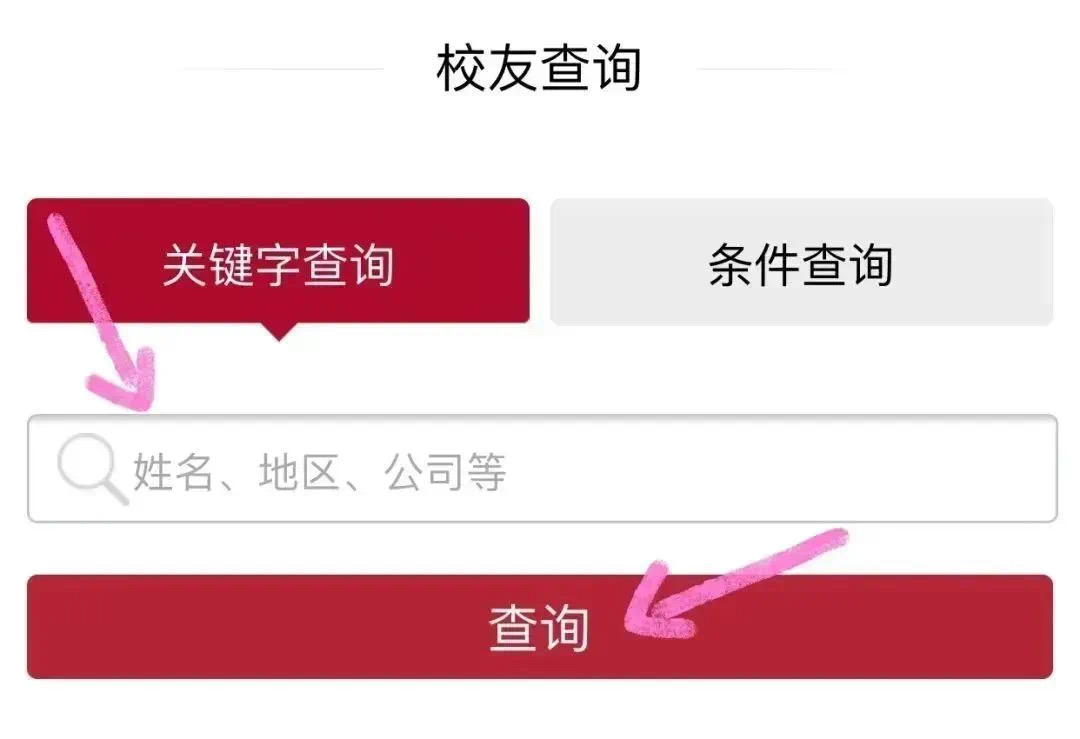Switch to the 关键字查询 tab
The image size is (1080, 739).
pos(278,260)
